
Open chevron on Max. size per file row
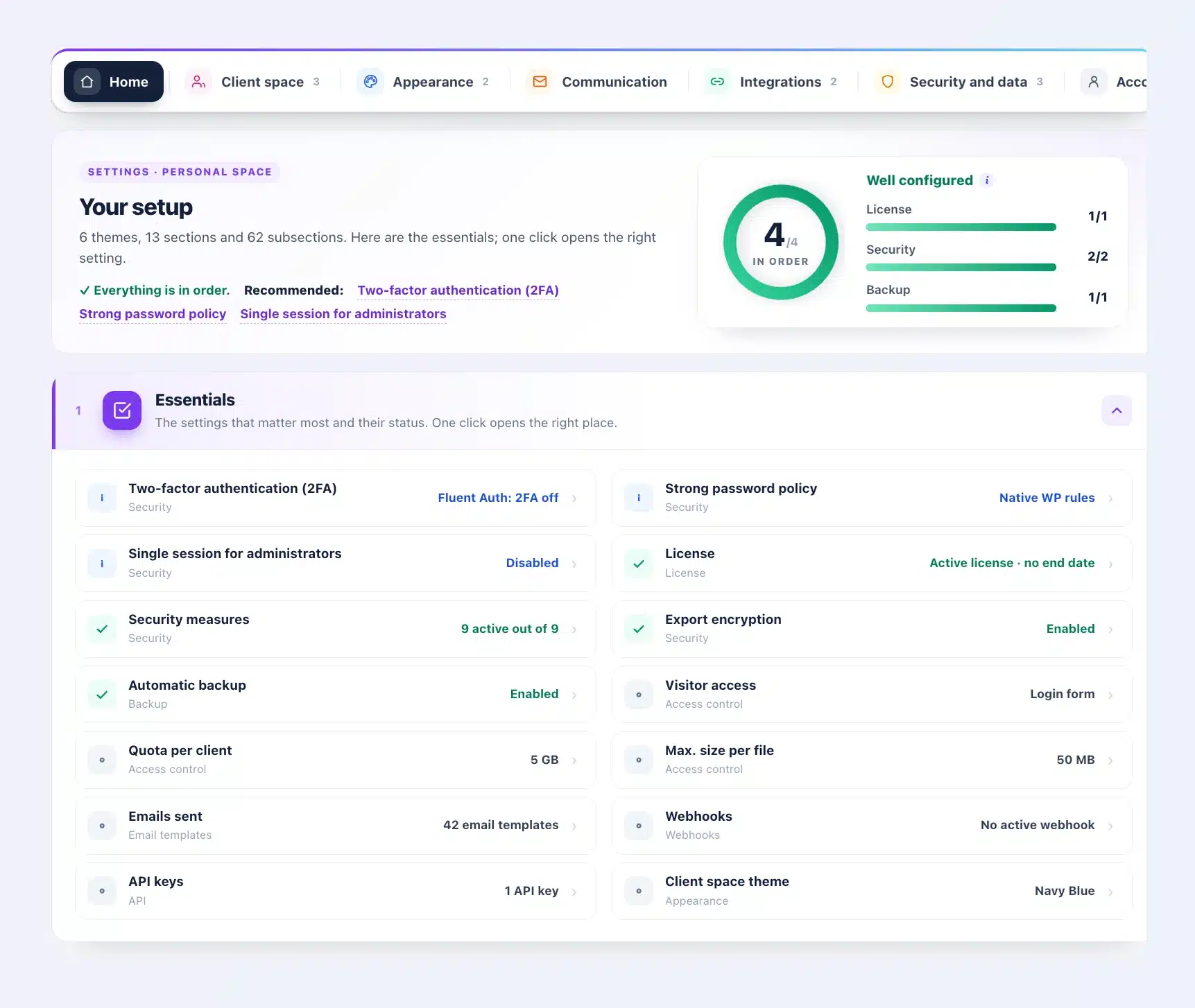(1111, 761)
